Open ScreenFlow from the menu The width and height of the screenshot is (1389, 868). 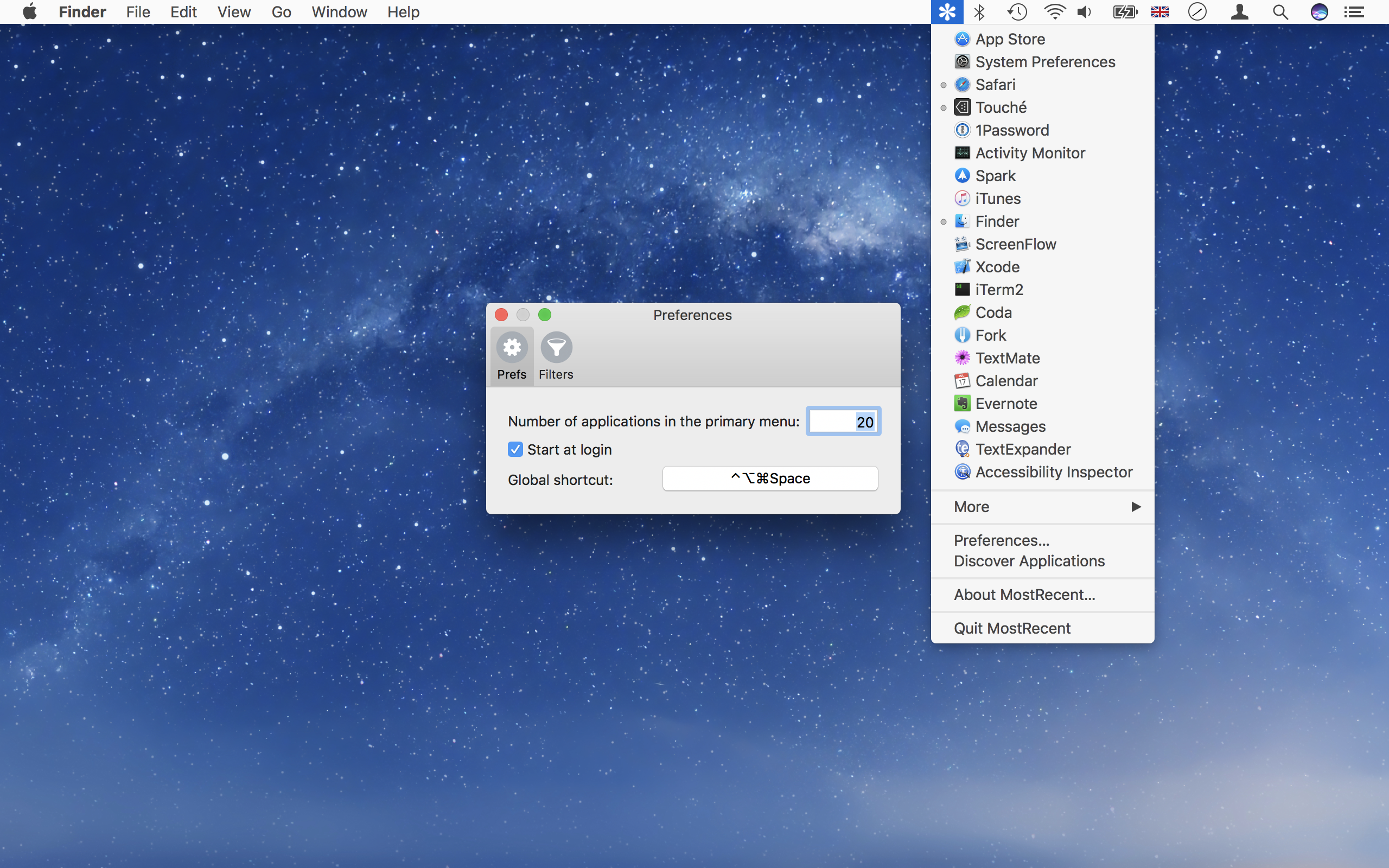click(1015, 244)
